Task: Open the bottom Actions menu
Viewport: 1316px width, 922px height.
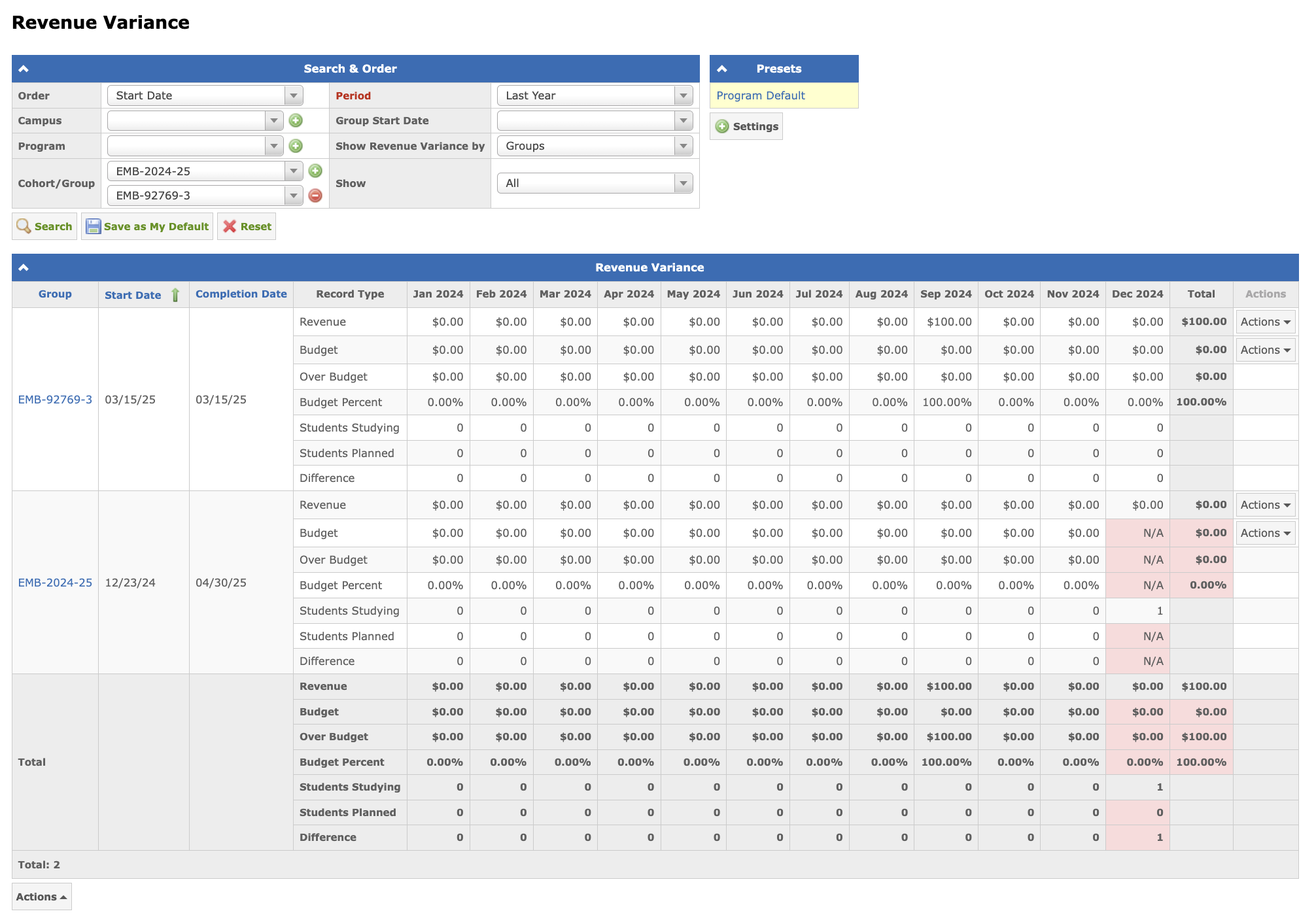Action: tap(41, 896)
